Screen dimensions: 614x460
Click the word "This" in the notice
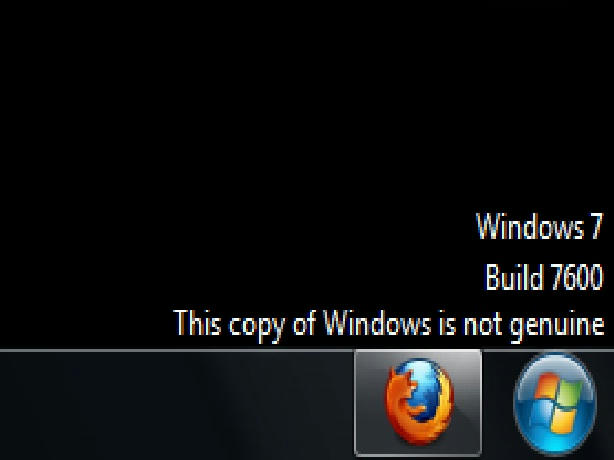197,323
